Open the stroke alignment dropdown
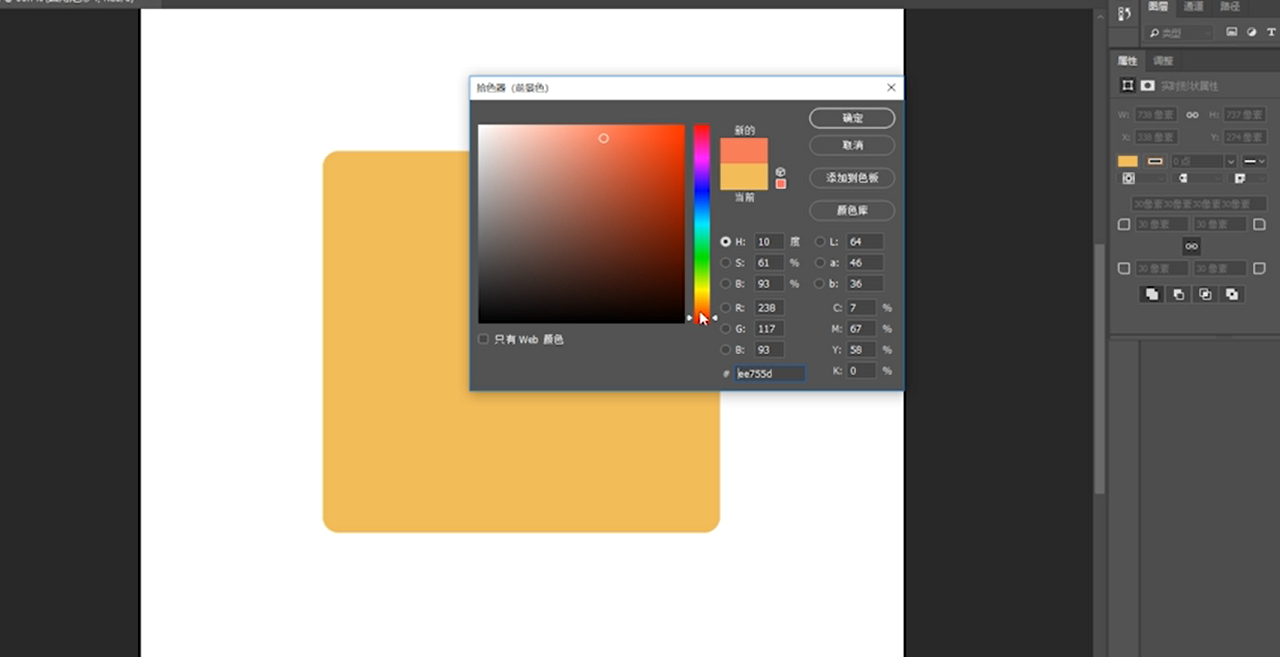The width and height of the screenshot is (1280, 657). 1140,179
